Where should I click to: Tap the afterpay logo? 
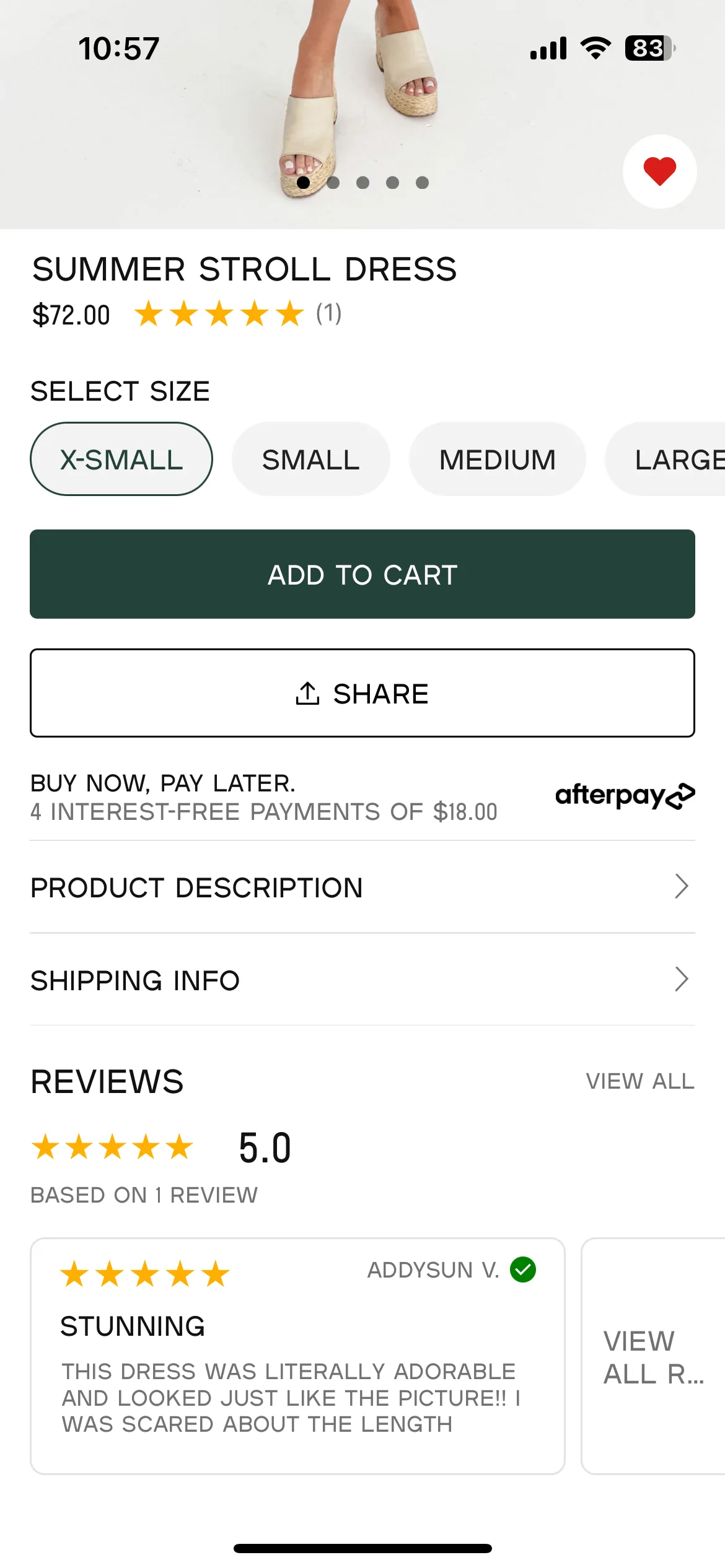[625, 796]
